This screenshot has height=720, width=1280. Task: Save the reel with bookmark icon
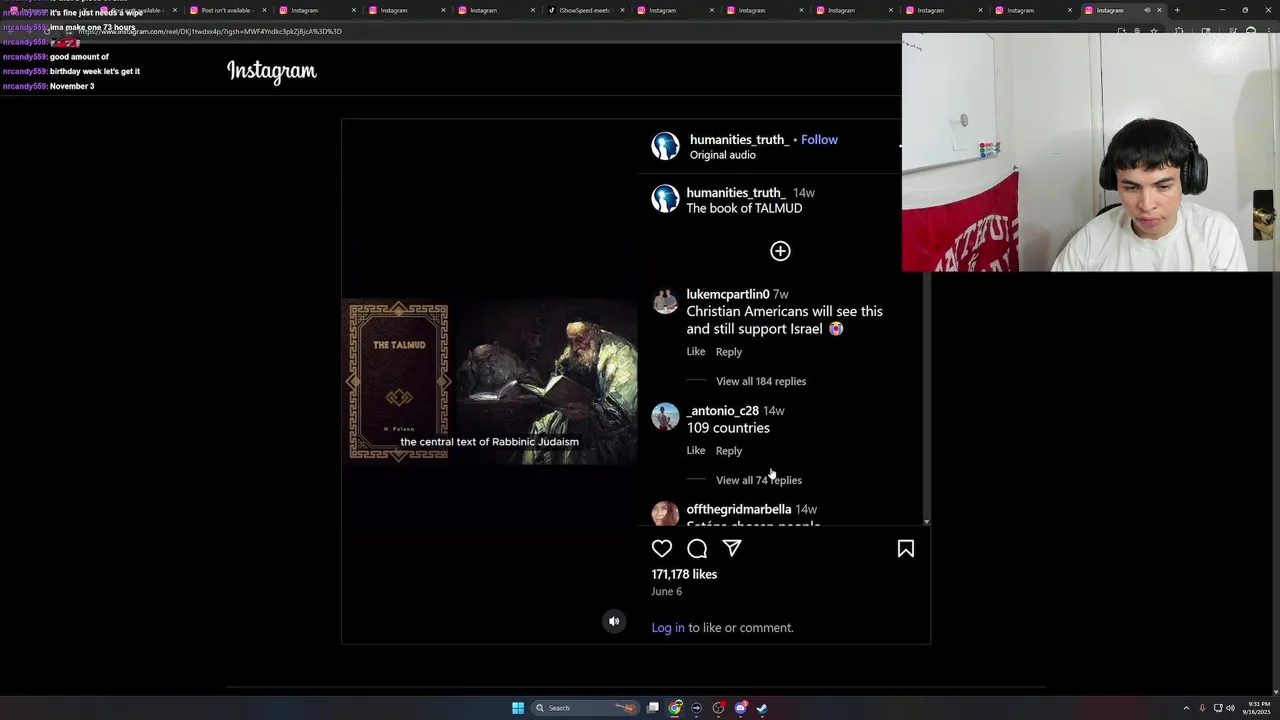coord(906,548)
